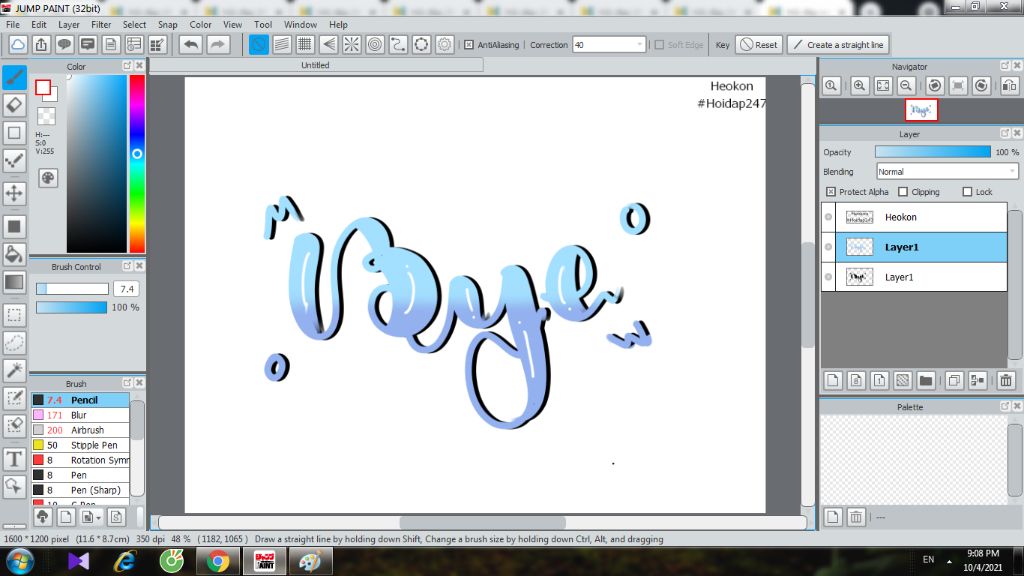Image resolution: width=1024 pixels, height=576 pixels.
Task: Toggle the Clipping checkbox
Action: 903,192
